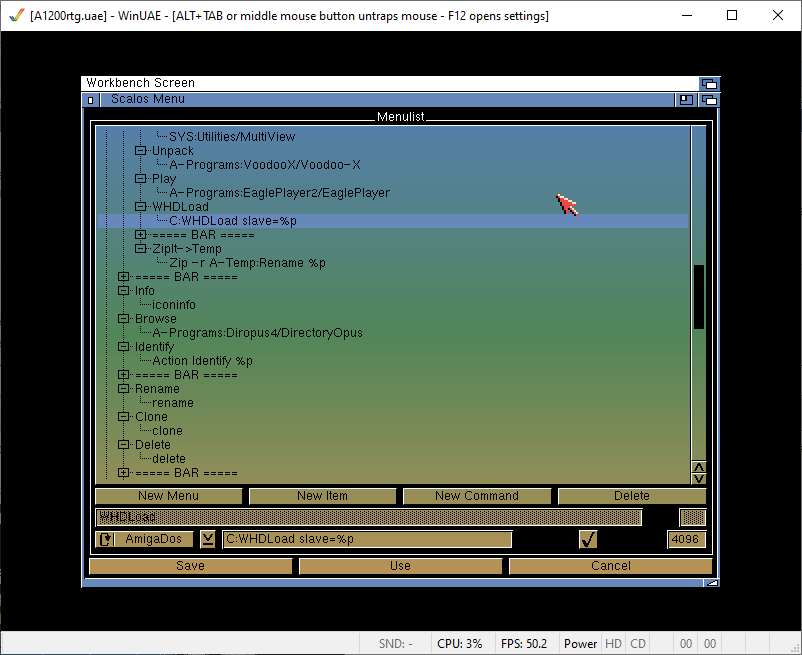Click the command field with C:WHDLoad slave=%p
The width and height of the screenshot is (802, 655).
pos(367,539)
